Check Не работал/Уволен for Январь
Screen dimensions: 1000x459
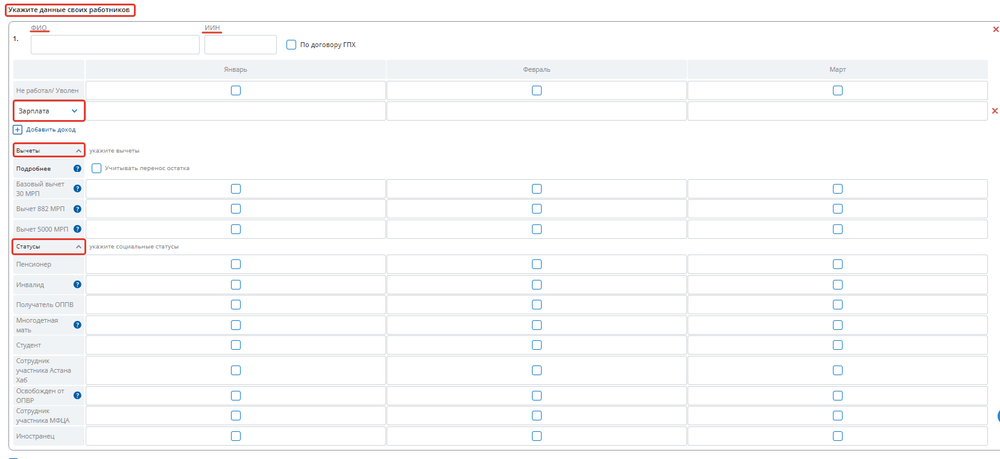236,91
